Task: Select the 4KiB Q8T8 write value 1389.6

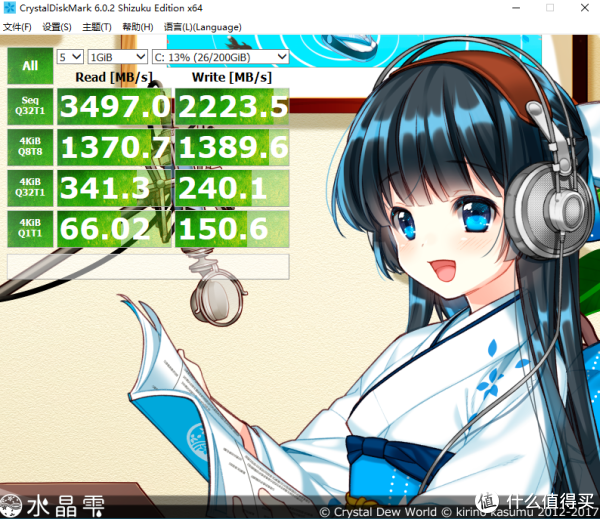Action: pyautogui.click(x=232, y=147)
